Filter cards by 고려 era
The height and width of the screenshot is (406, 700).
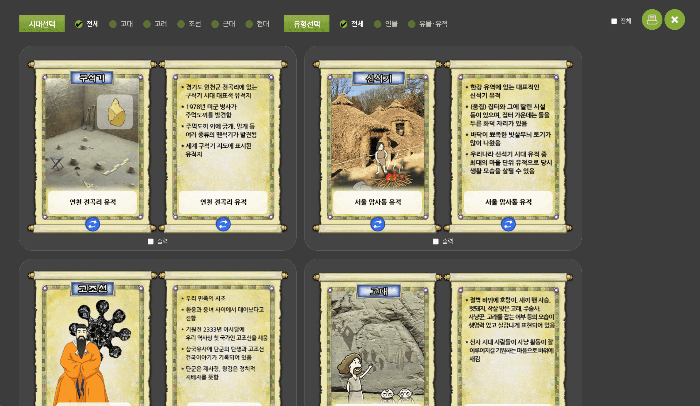(155, 24)
